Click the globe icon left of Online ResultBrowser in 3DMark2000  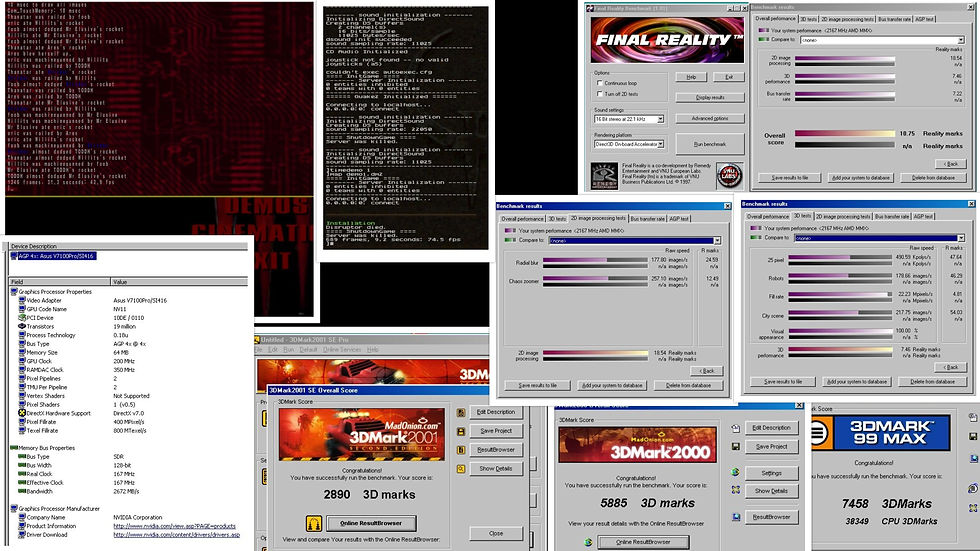click(588, 542)
